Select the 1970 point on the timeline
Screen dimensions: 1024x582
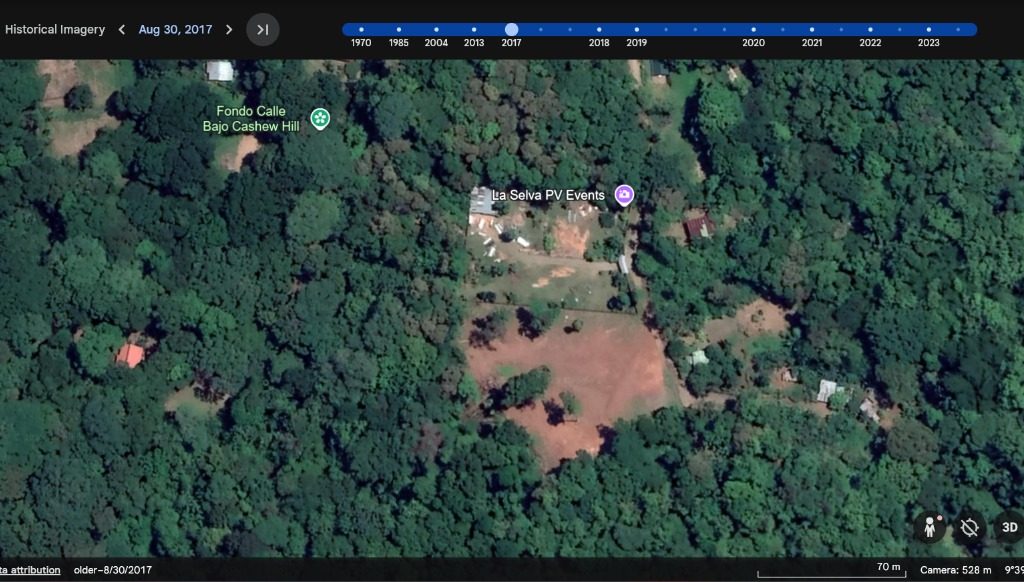coord(361,30)
